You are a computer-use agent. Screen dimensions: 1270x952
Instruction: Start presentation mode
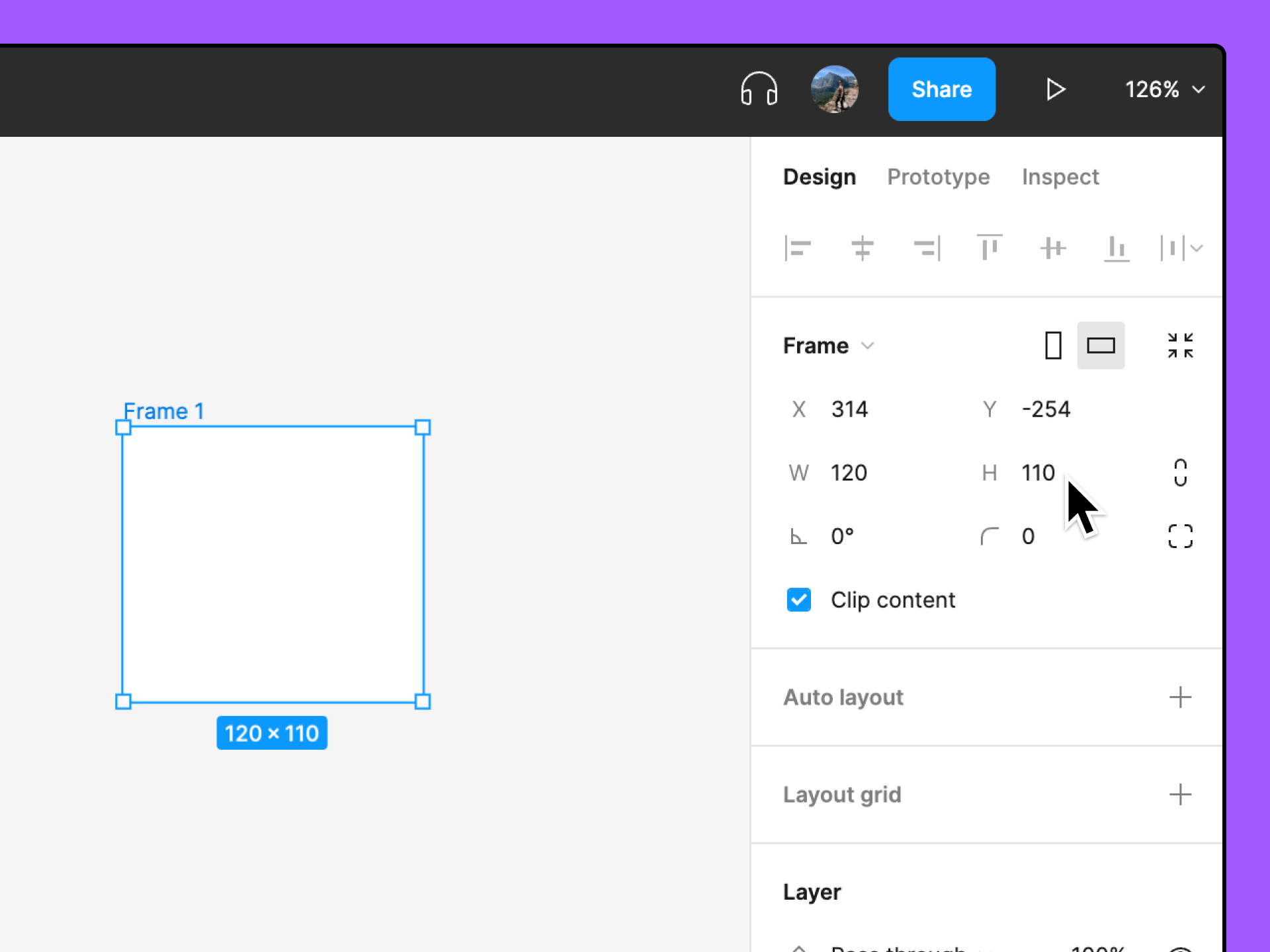[1056, 89]
